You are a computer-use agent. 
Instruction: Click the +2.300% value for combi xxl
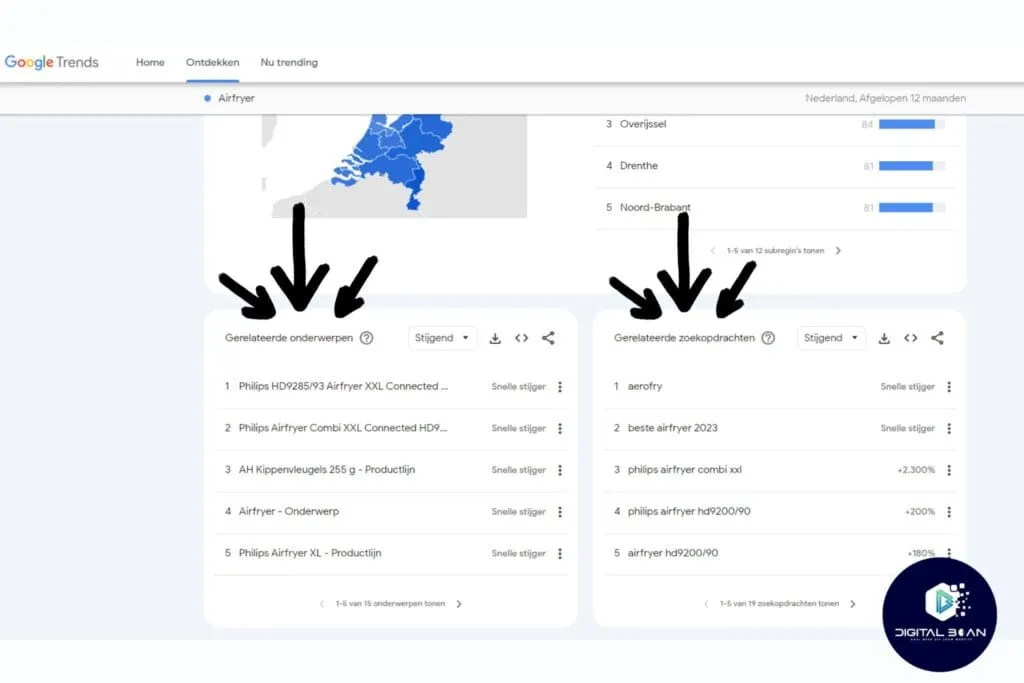(916, 470)
